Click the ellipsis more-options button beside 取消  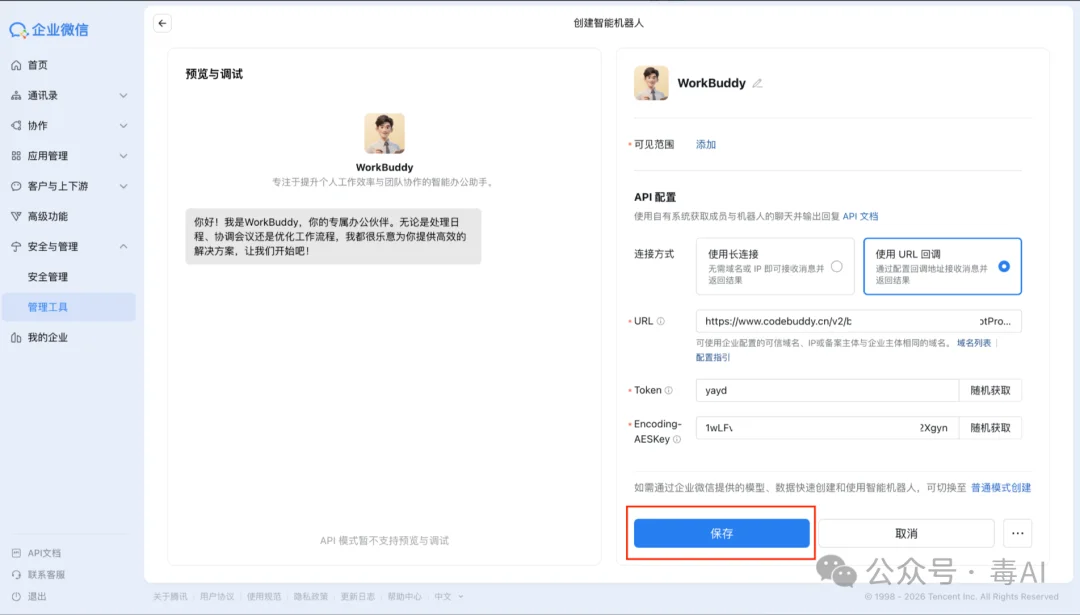click(x=1018, y=533)
